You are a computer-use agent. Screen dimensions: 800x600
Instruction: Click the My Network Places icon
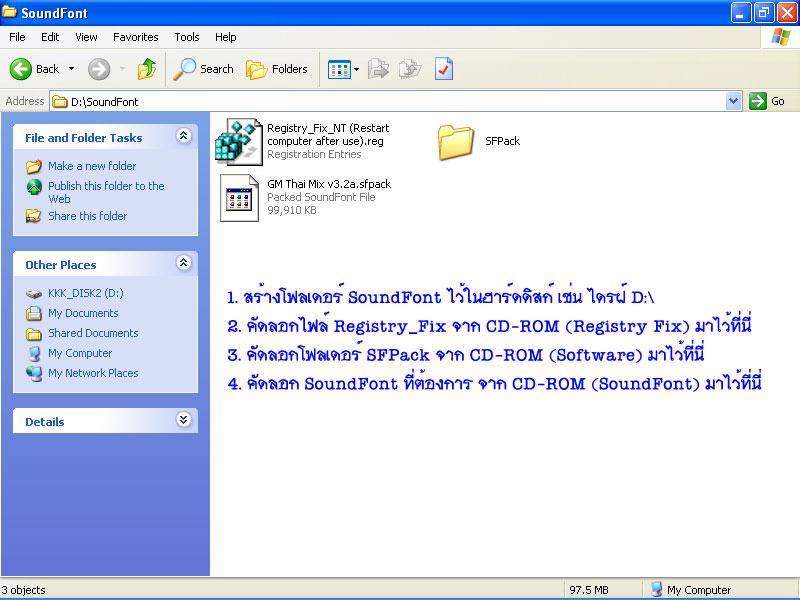click(x=34, y=373)
